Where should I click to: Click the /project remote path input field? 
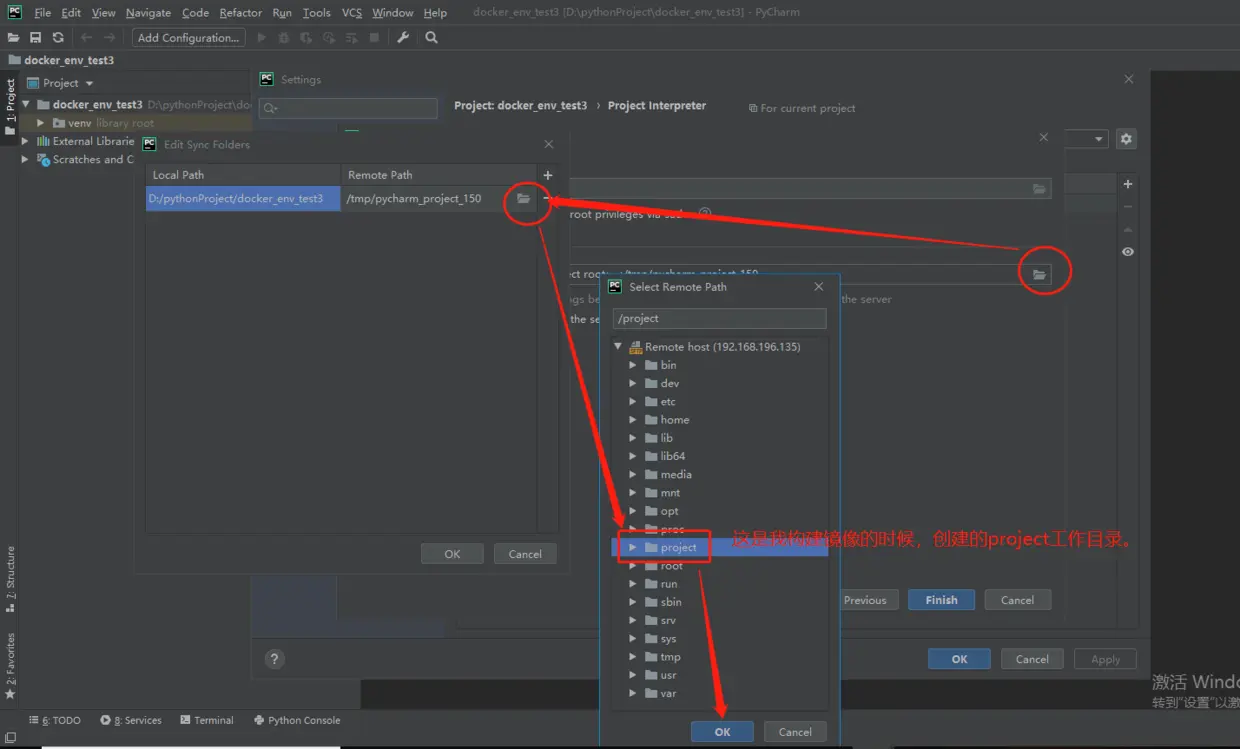tap(719, 319)
